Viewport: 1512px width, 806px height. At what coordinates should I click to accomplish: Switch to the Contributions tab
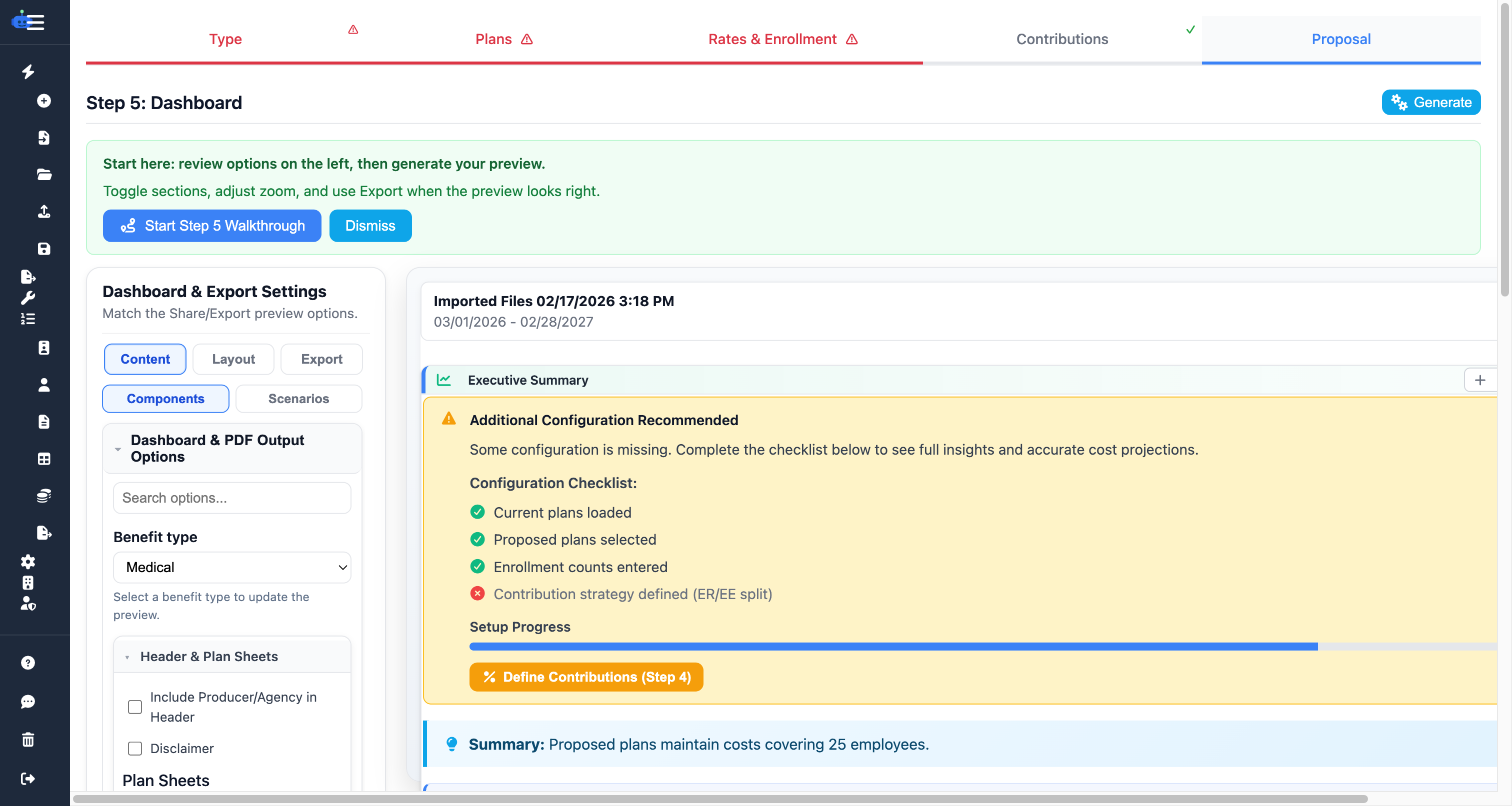click(1062, 39)
